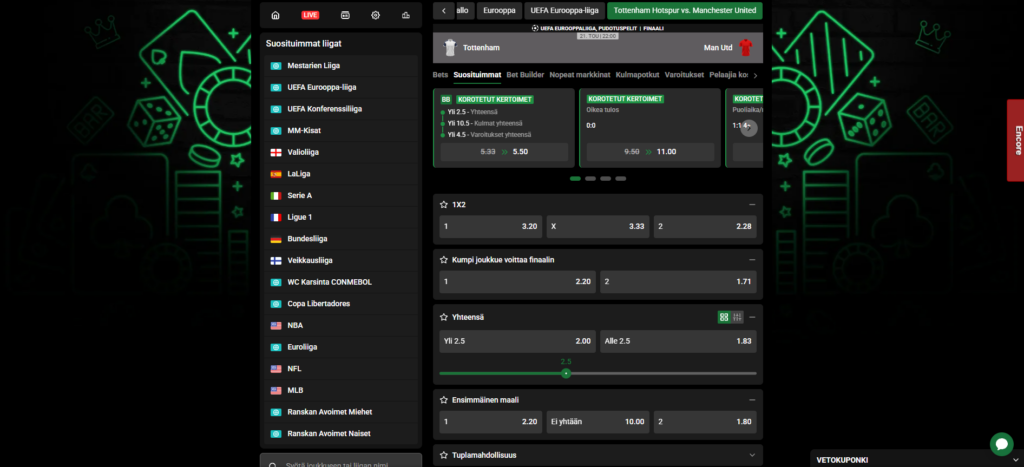Select the boosted 5.50 Bet Builder odds

pyautogui.click(x=504, y=152)
